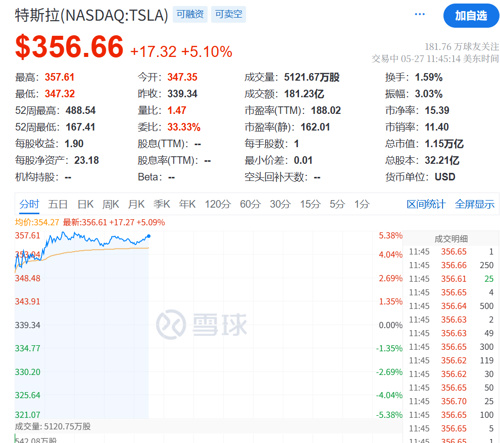This screenshot has height=443, width=500.
Task: Show the 5分 minute chart
Action: click(x=337, y=204)
